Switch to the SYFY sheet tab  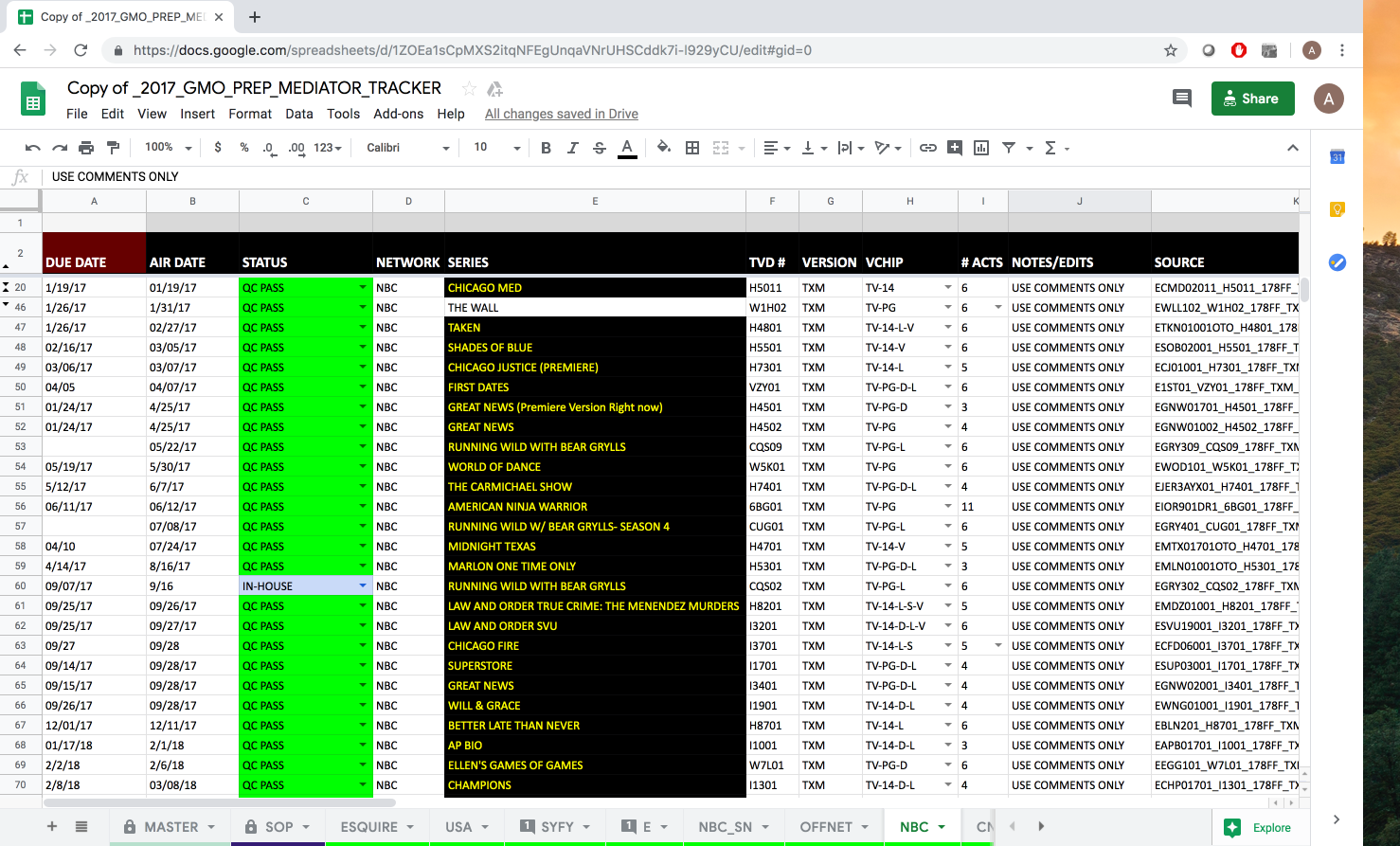coord(557,827)
